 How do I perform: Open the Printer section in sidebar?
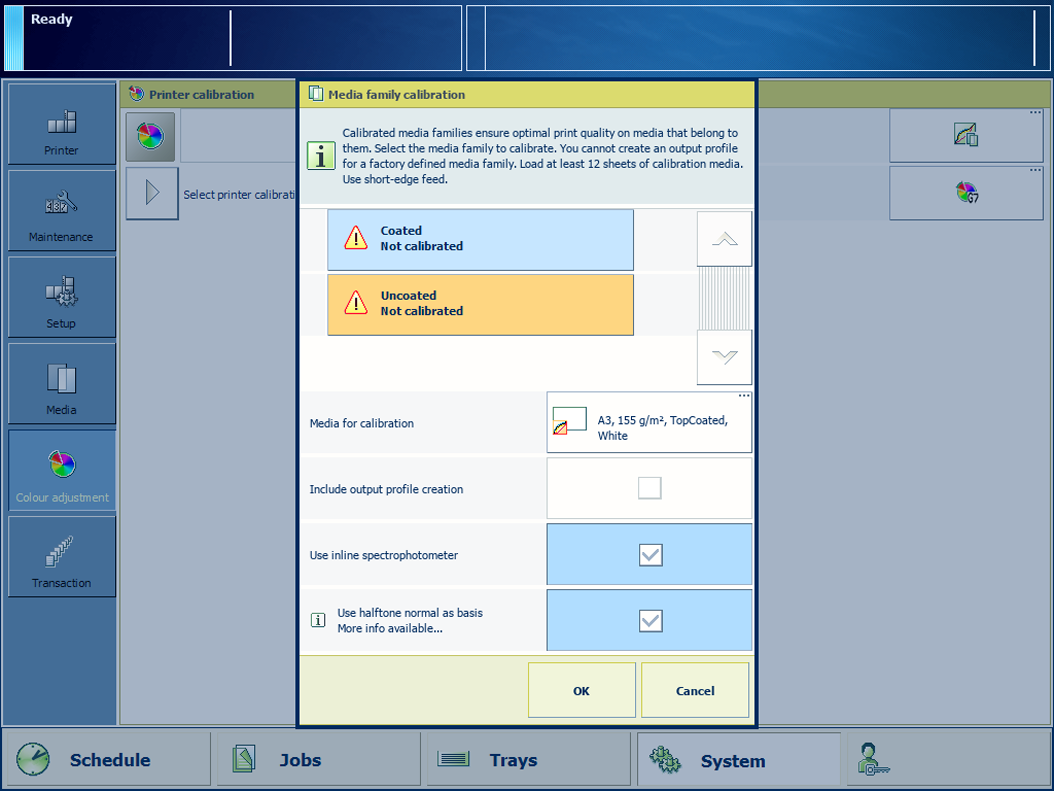(x=61, y=124)
